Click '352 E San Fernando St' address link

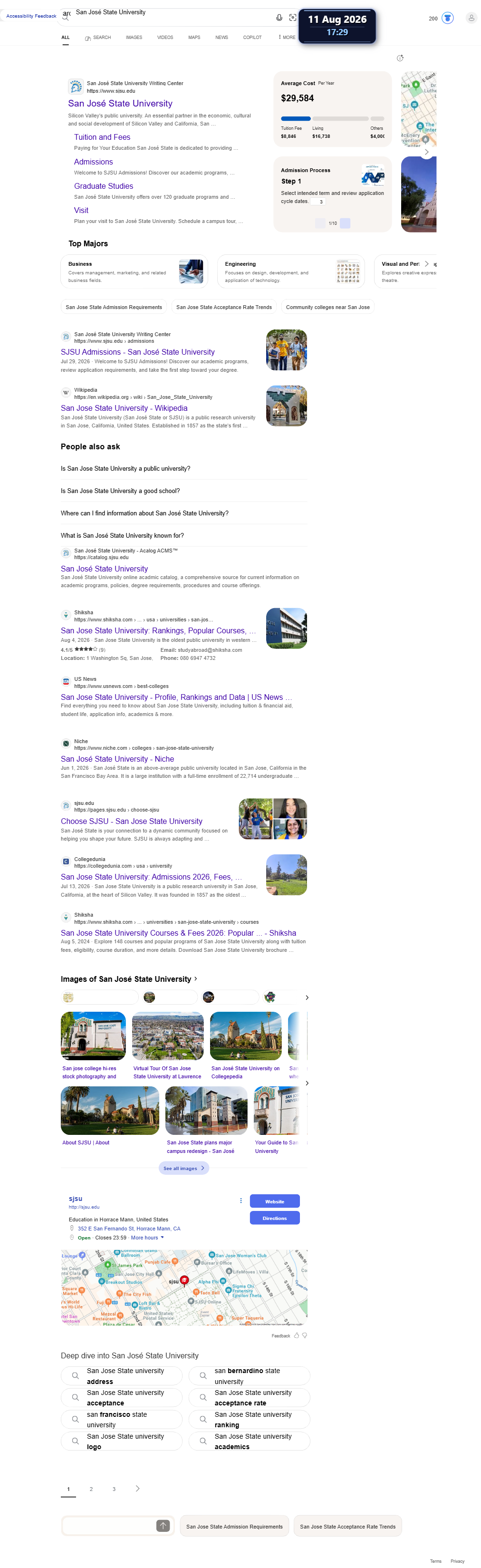click(x=128, y=1229)
